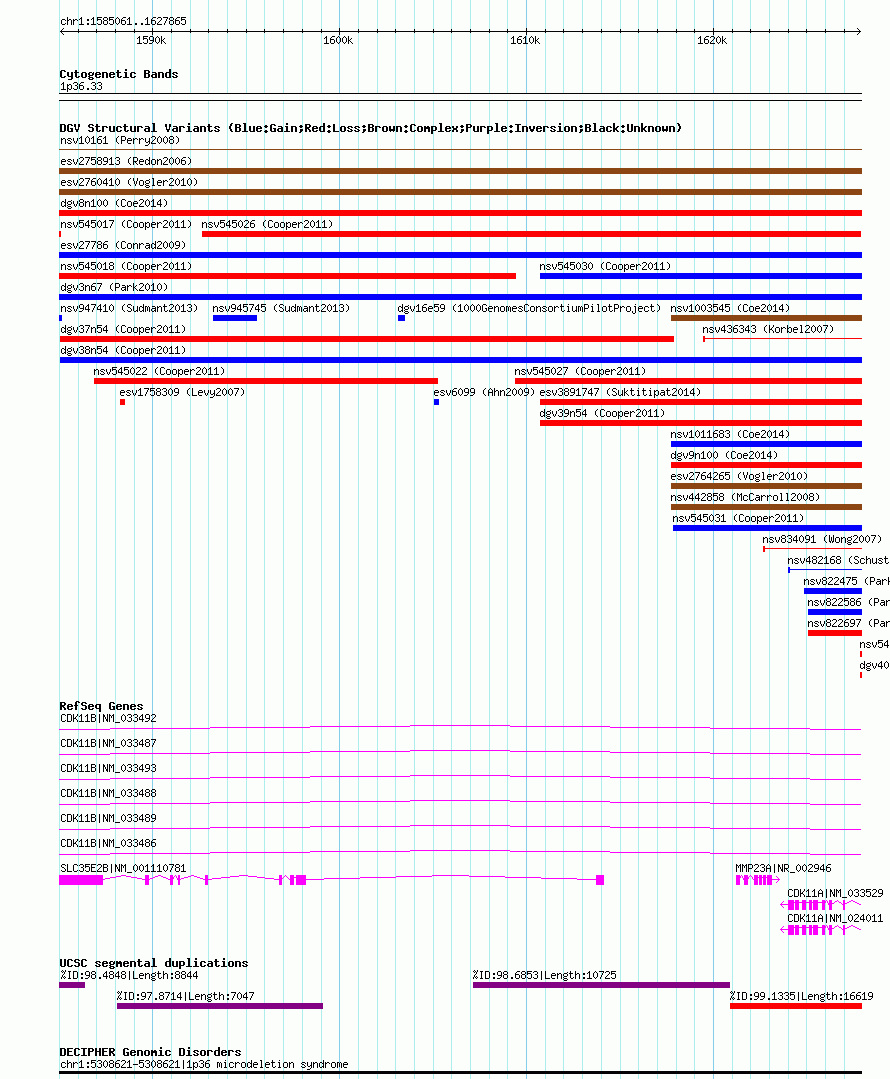Click nsv545018 (Cooper2011) variant label
This screenshot has width=890, height=1079.
[126, 266]
